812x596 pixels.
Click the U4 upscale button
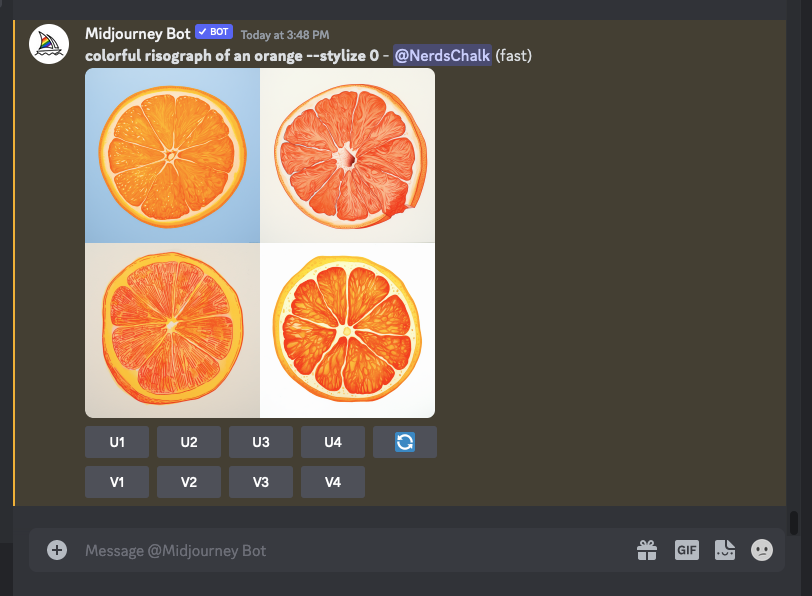[x=333, y=442]
